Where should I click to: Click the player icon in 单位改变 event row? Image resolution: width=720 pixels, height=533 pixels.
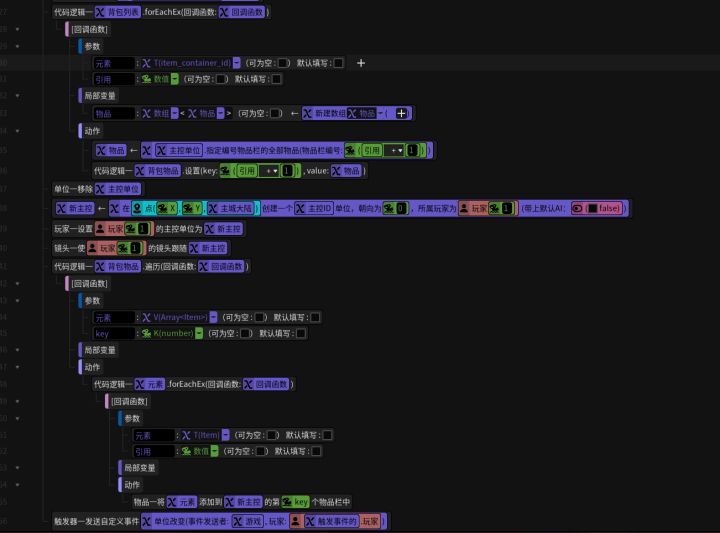296,521
